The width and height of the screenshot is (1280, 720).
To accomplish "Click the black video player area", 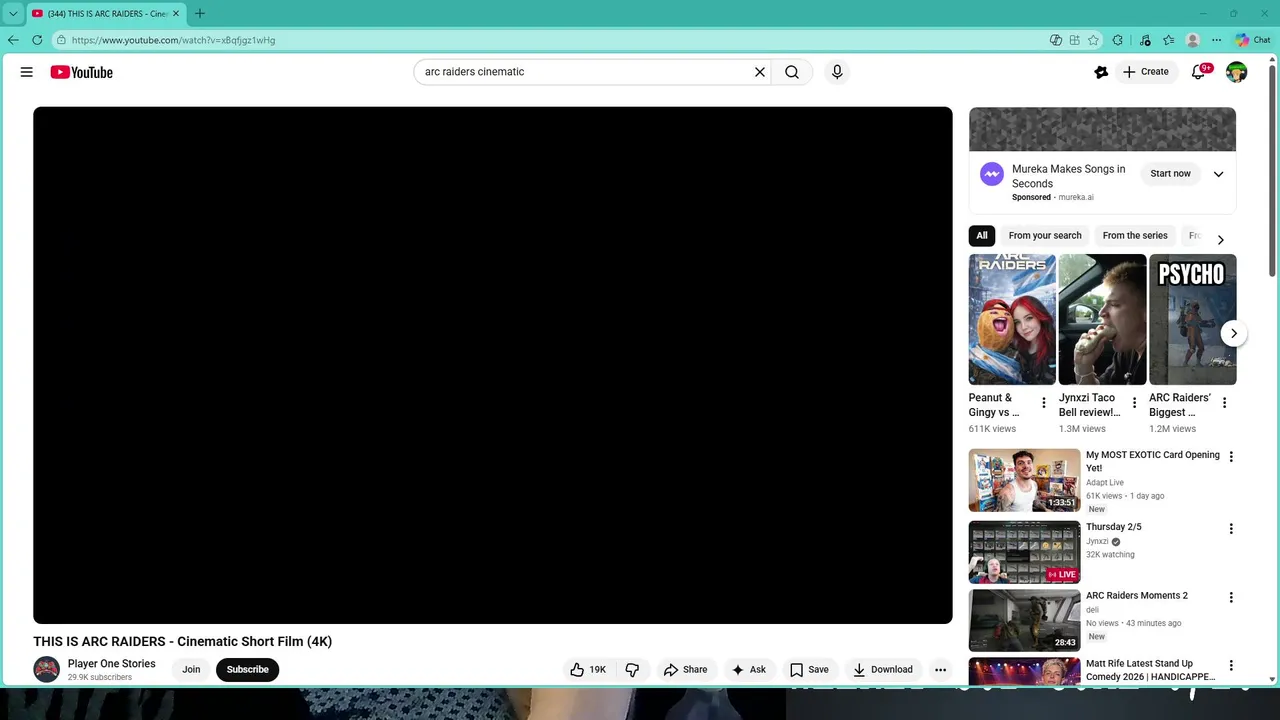I will [493, 365].
